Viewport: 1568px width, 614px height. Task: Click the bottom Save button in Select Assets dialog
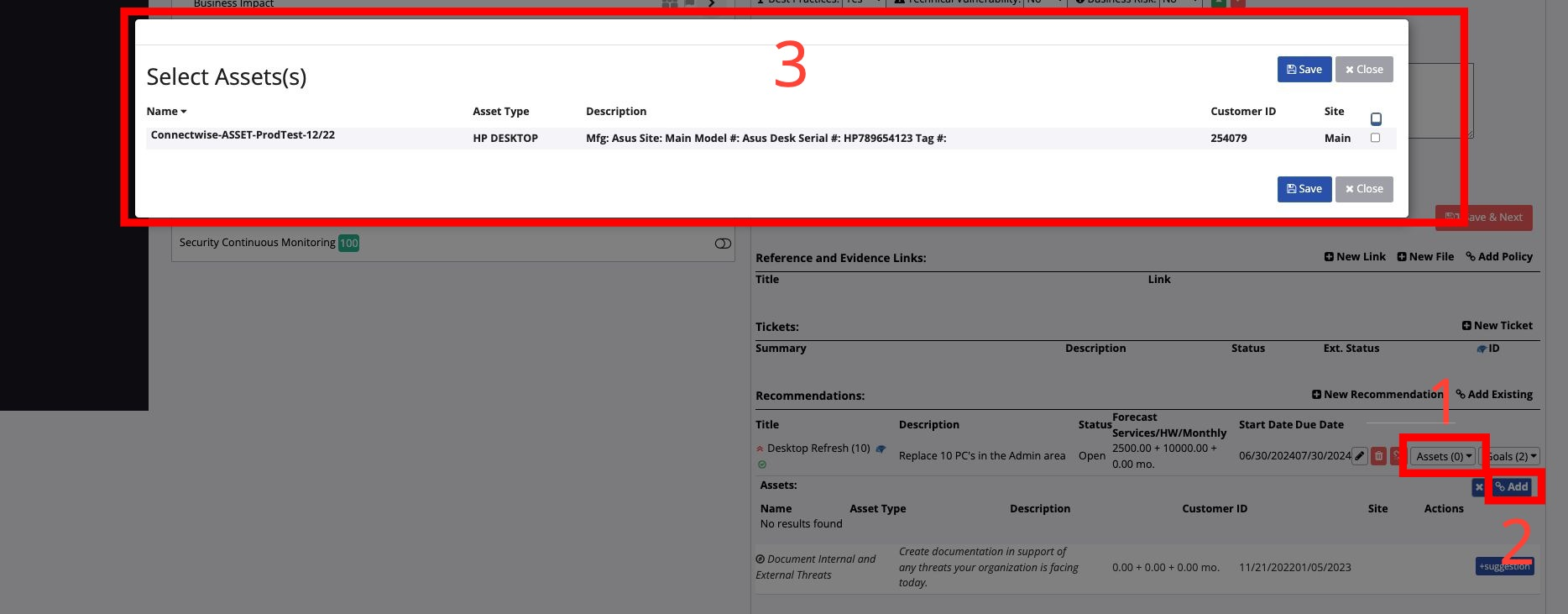pyautogui.click(x=1304, y=189)
